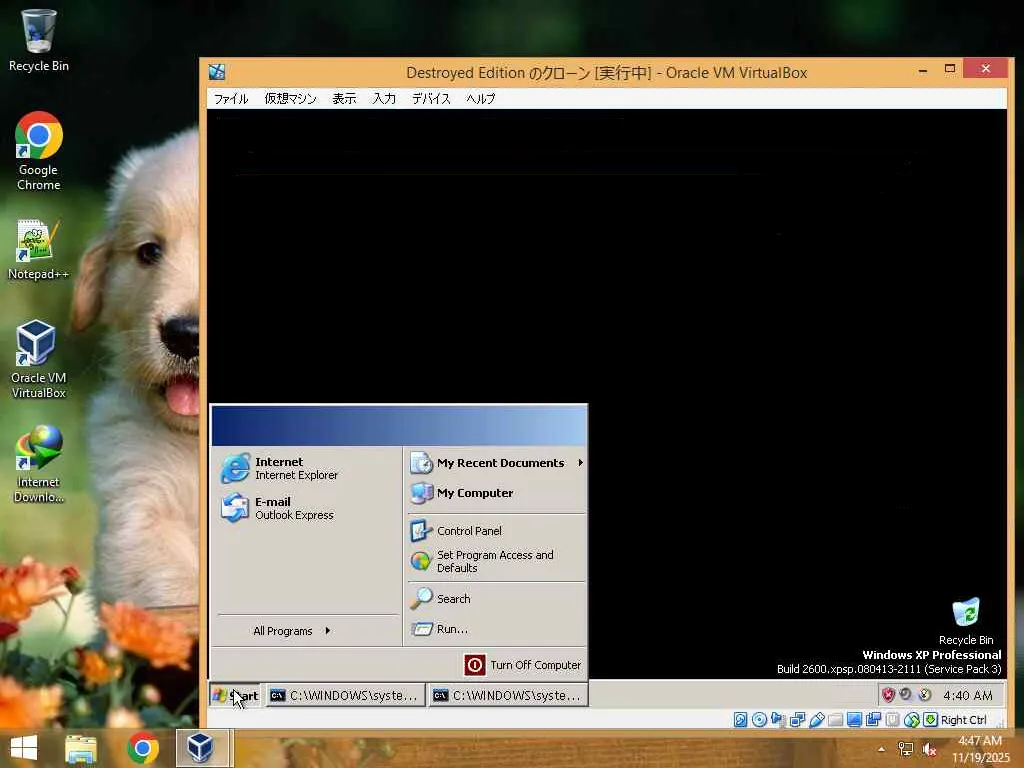Click VirtualBox network adapters indicator

(797, 720)
